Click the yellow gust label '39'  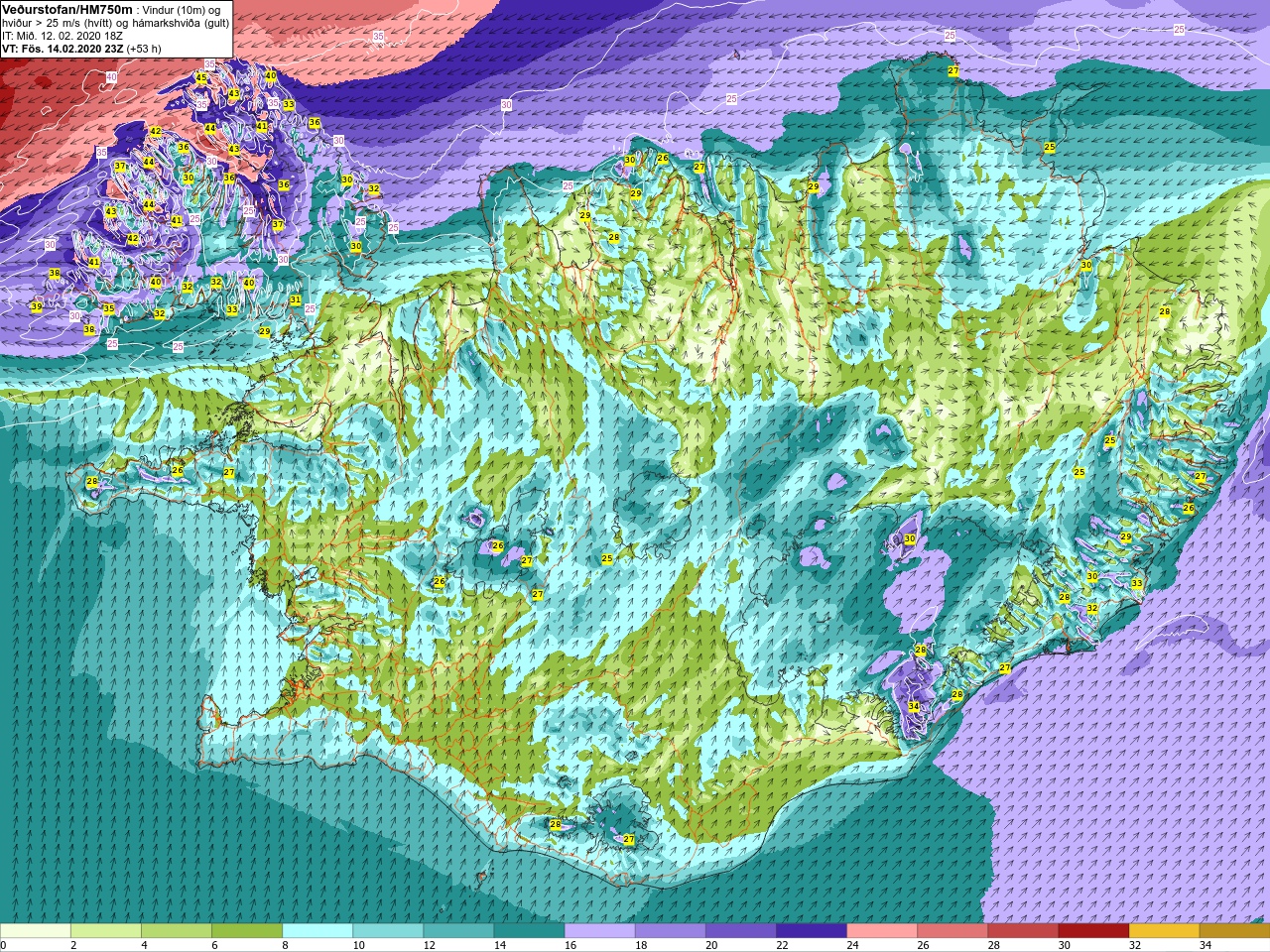pos(37,307)
